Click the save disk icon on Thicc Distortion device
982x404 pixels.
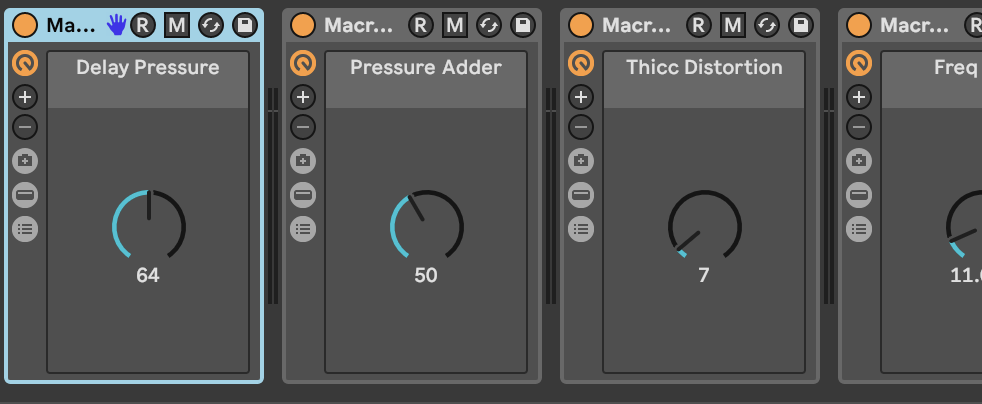(799, 25)
